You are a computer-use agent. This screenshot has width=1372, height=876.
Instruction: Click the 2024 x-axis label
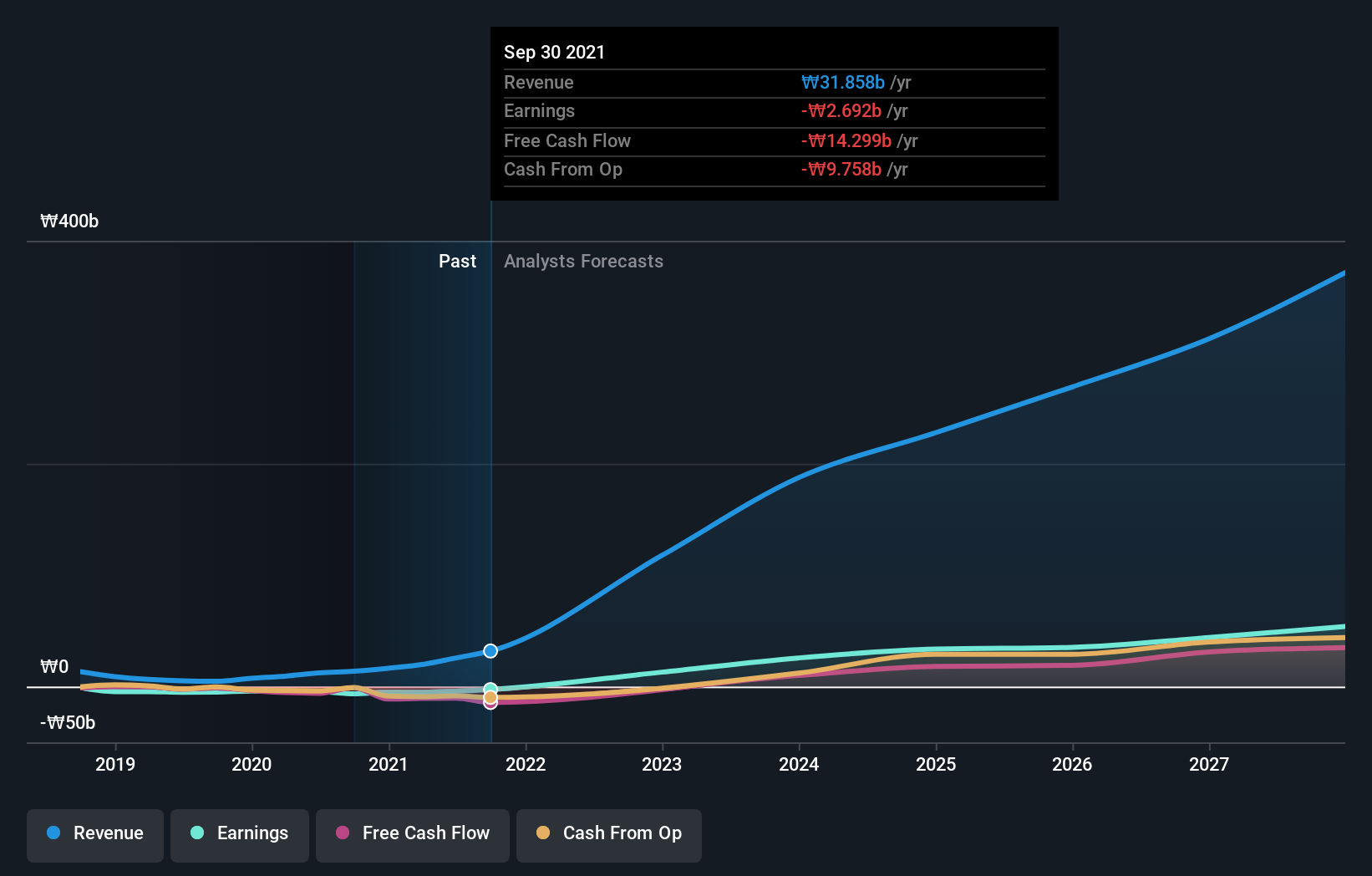pyautogui.click(x=799, y=764)
